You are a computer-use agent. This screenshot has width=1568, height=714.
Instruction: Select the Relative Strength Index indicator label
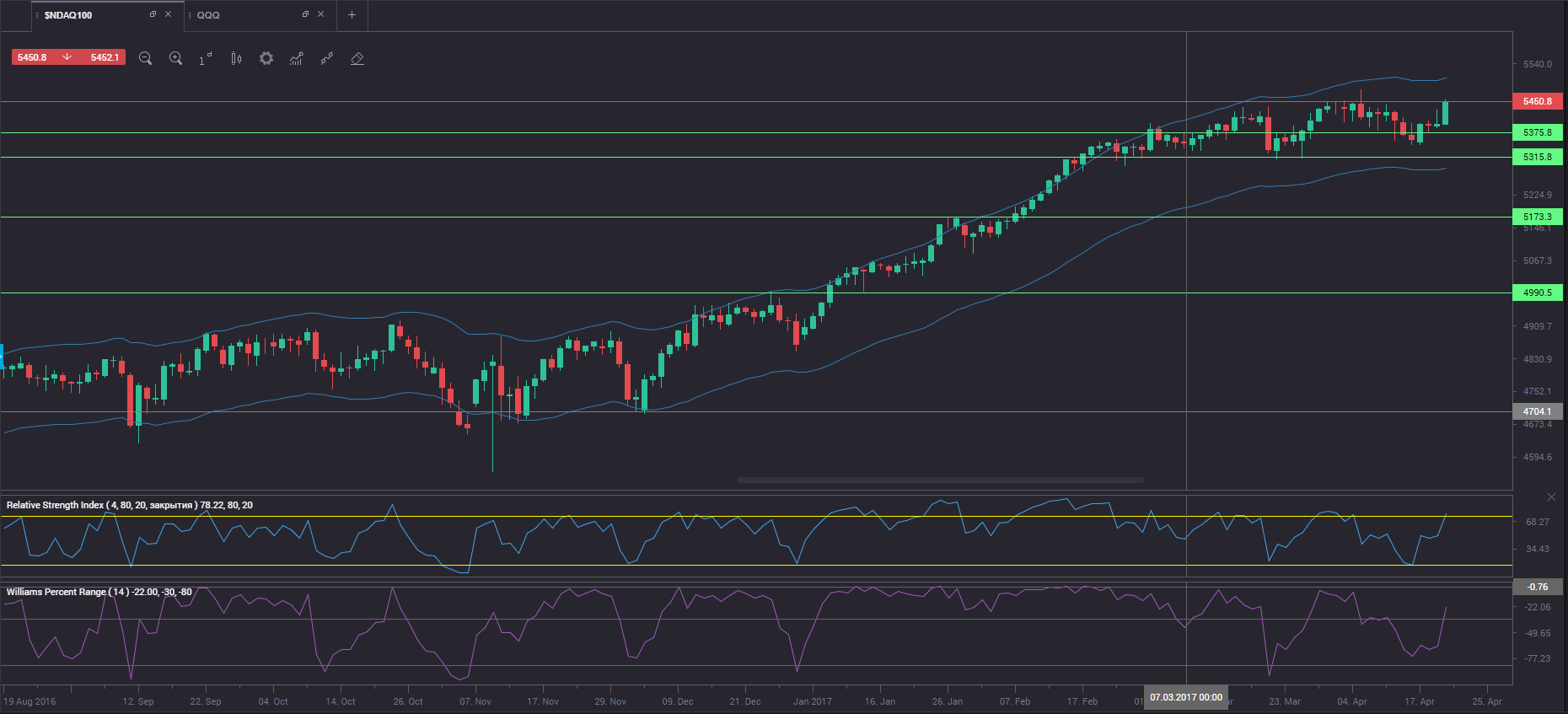coord(130,505)
